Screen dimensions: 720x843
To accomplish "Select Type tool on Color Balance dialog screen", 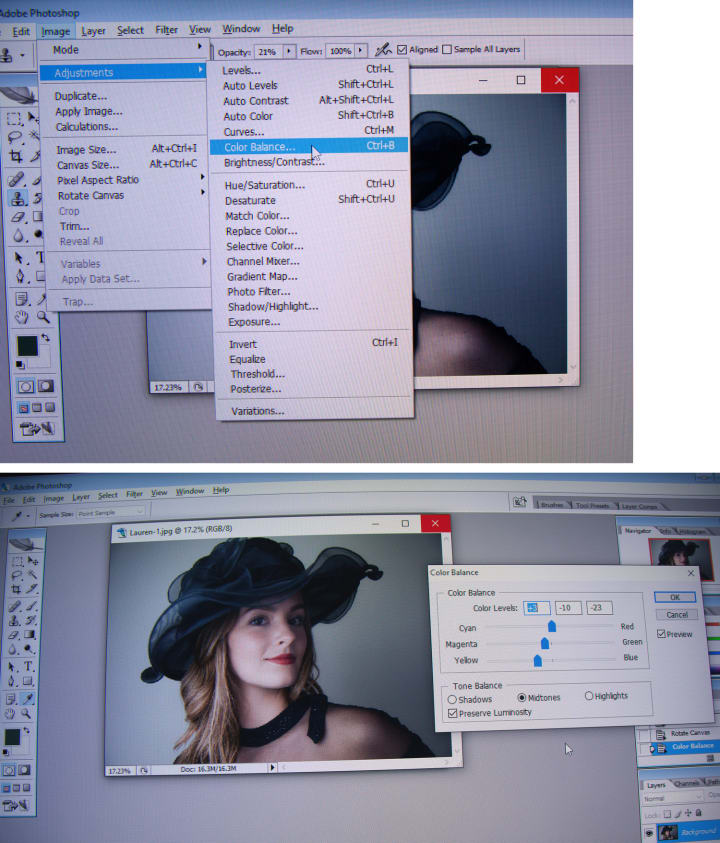I will point(28,666).
